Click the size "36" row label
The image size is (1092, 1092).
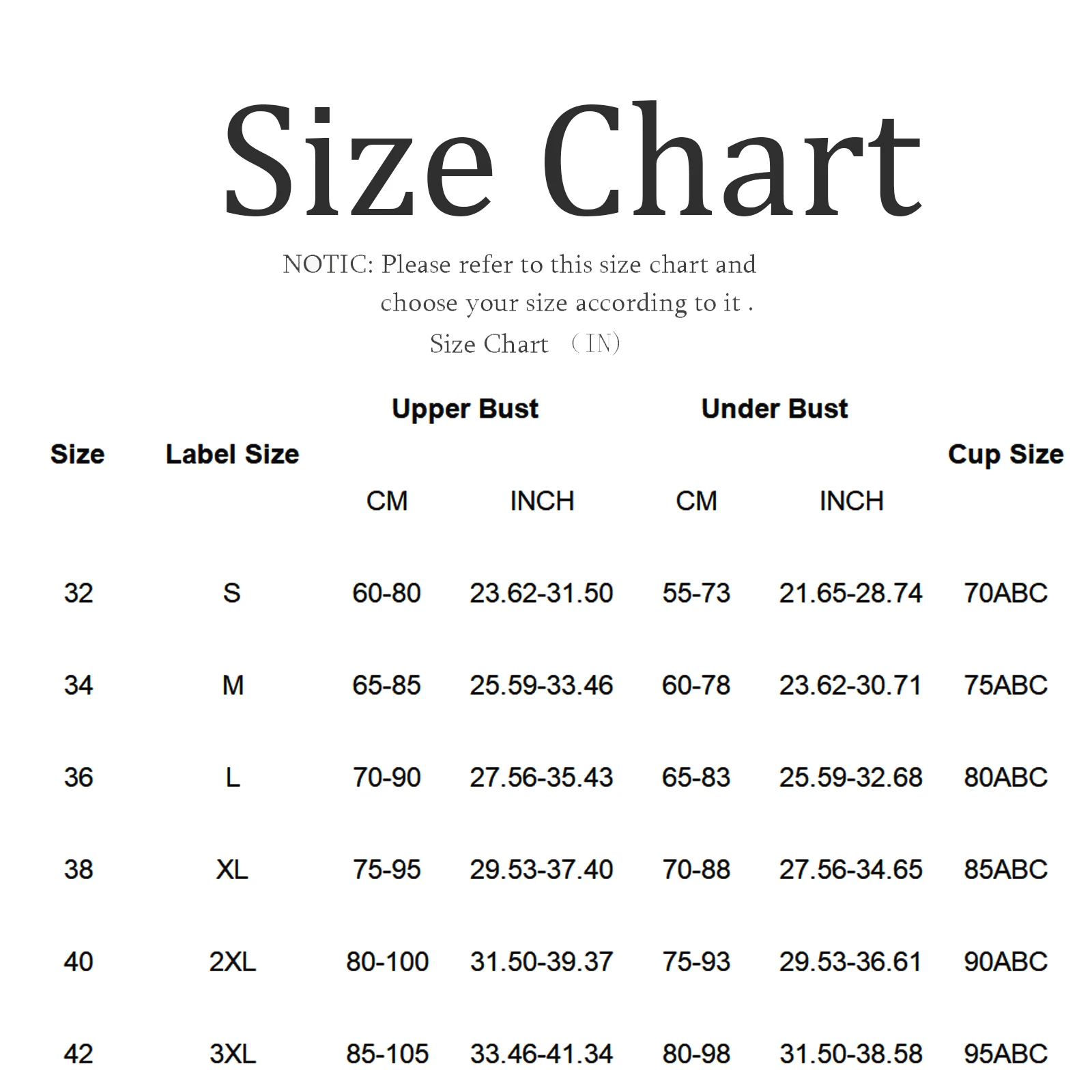pos(78,777)
